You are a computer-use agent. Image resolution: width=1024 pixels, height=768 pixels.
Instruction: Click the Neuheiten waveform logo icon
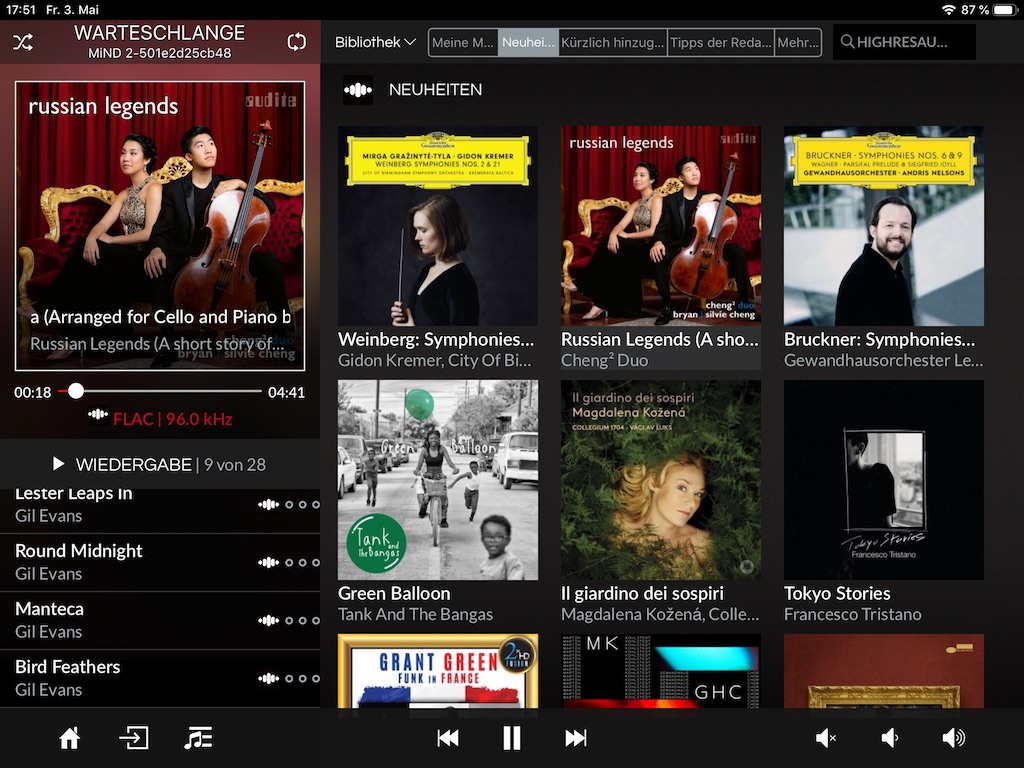358,90
